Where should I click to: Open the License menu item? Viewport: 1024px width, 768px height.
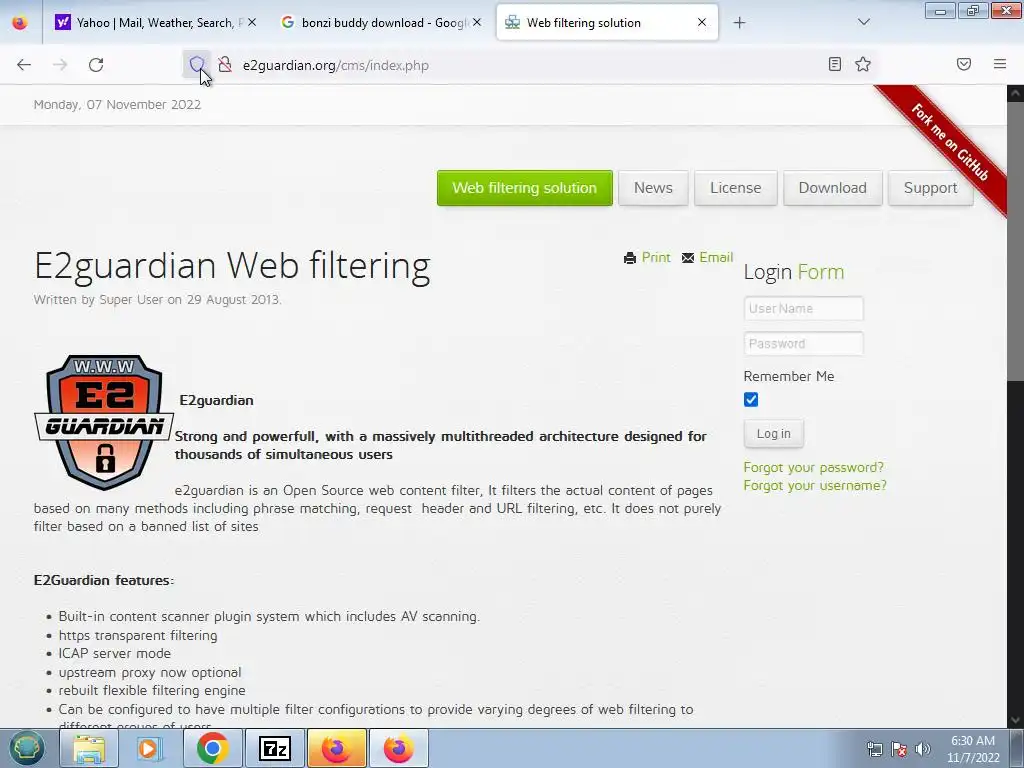pyautogui.click(x=735, y=188)
